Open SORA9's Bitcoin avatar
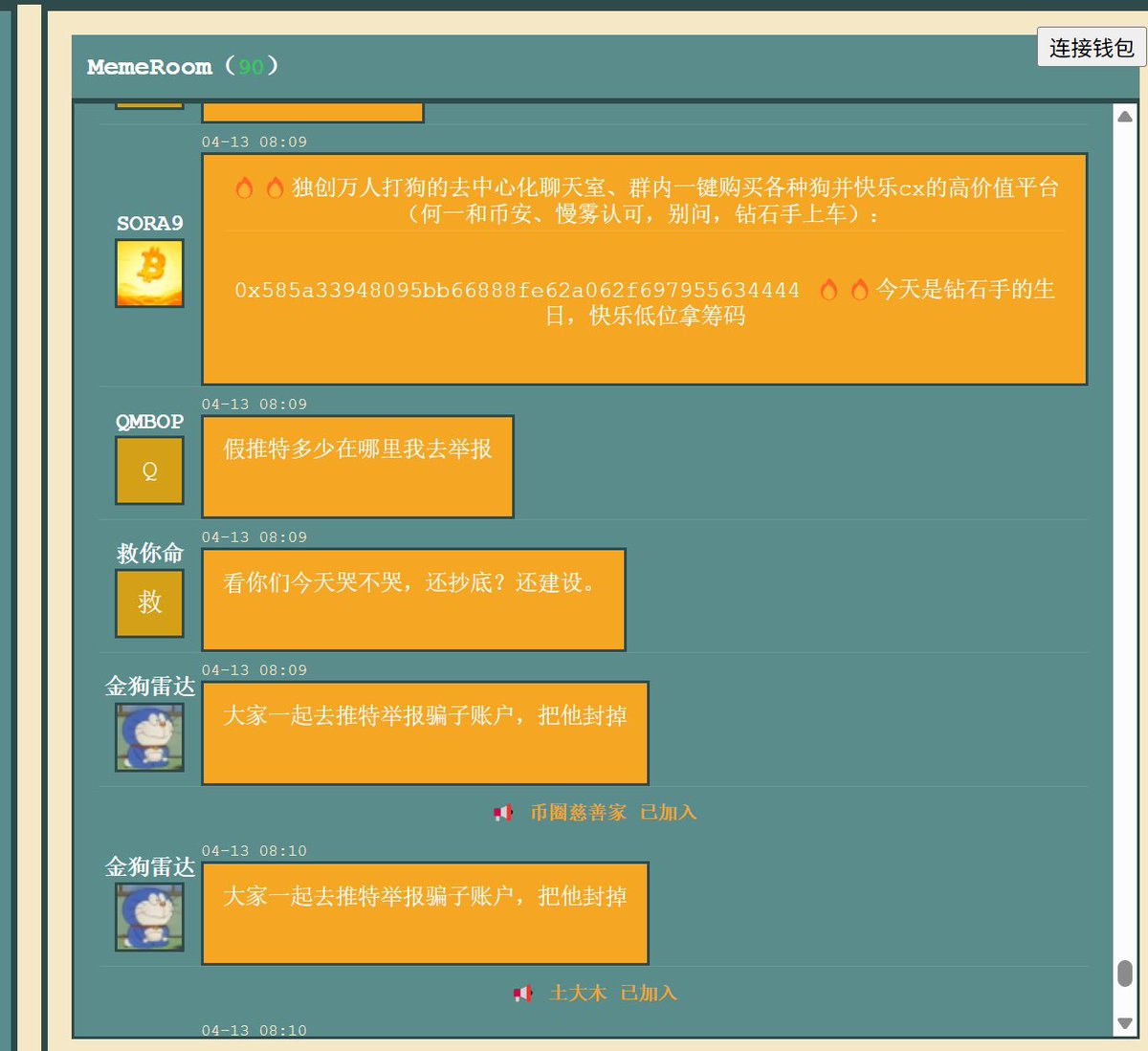This screenshot has width=1148, height=1051. click(149, 274)
